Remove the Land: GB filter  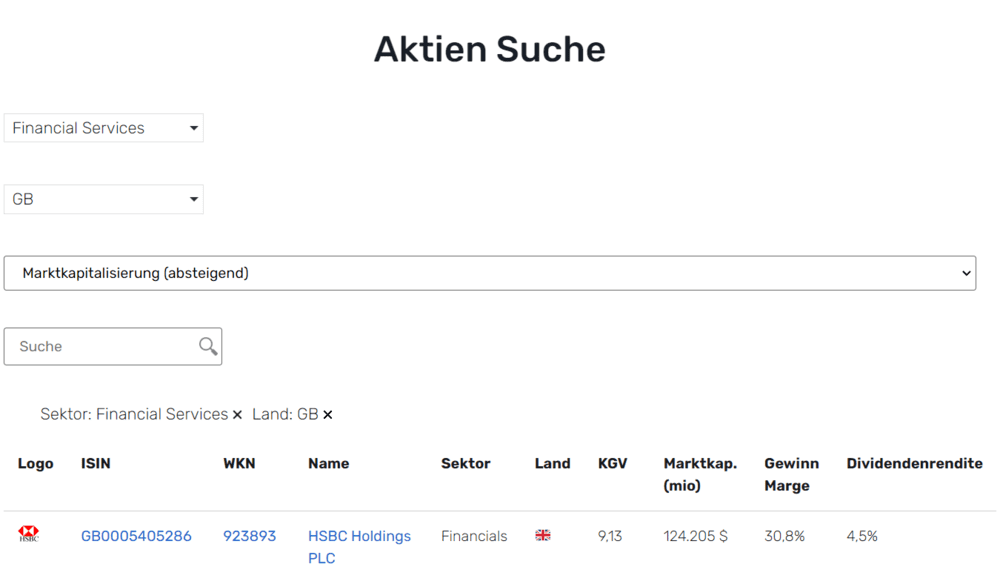[x=328, y=415]
